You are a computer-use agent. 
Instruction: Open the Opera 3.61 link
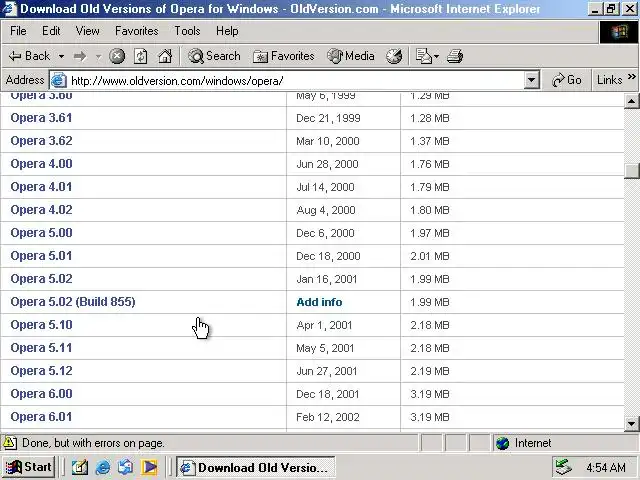pos(41,118)
